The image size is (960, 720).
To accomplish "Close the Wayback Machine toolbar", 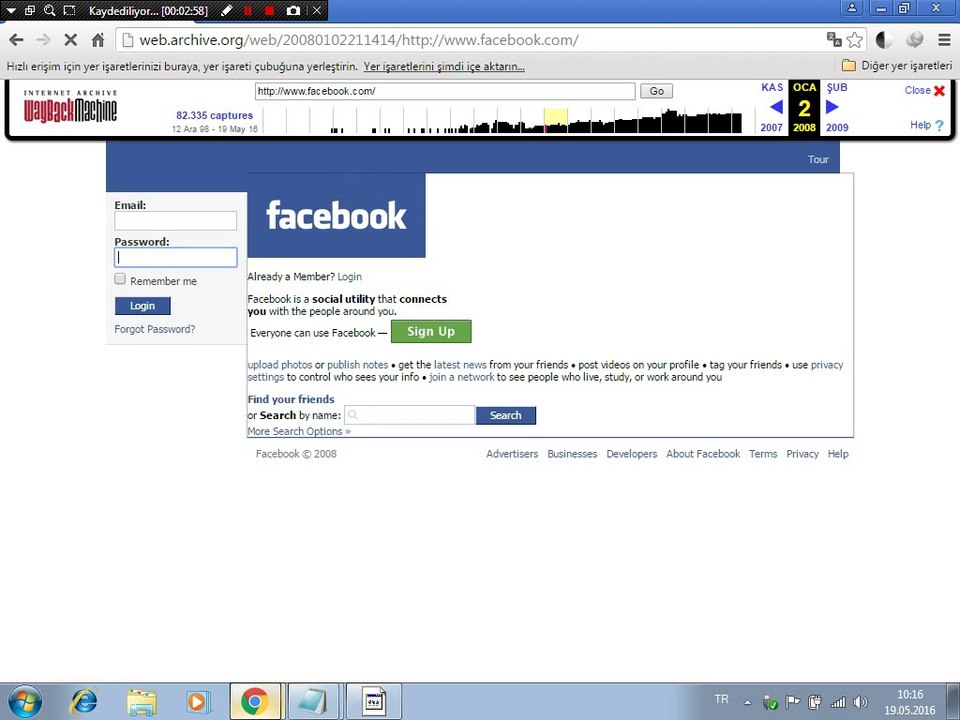I will (x=925, y=90).
